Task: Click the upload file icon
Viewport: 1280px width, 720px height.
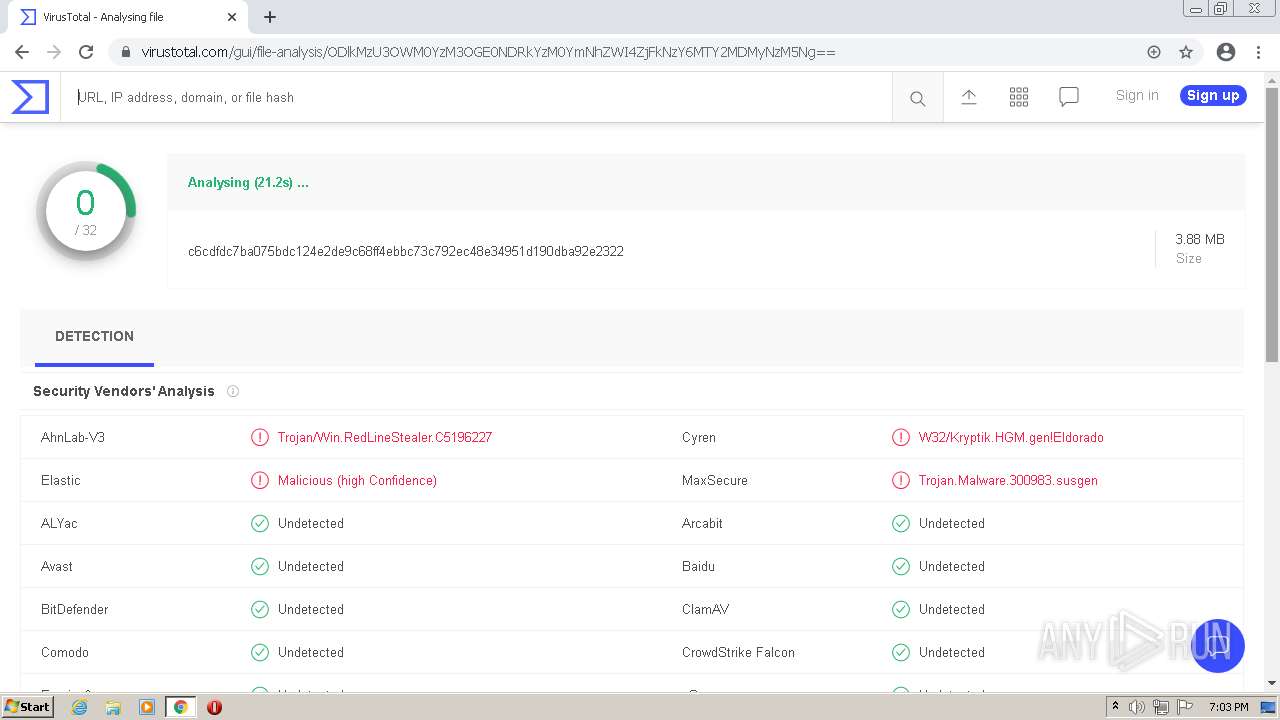Action: (x=969, y=97)
